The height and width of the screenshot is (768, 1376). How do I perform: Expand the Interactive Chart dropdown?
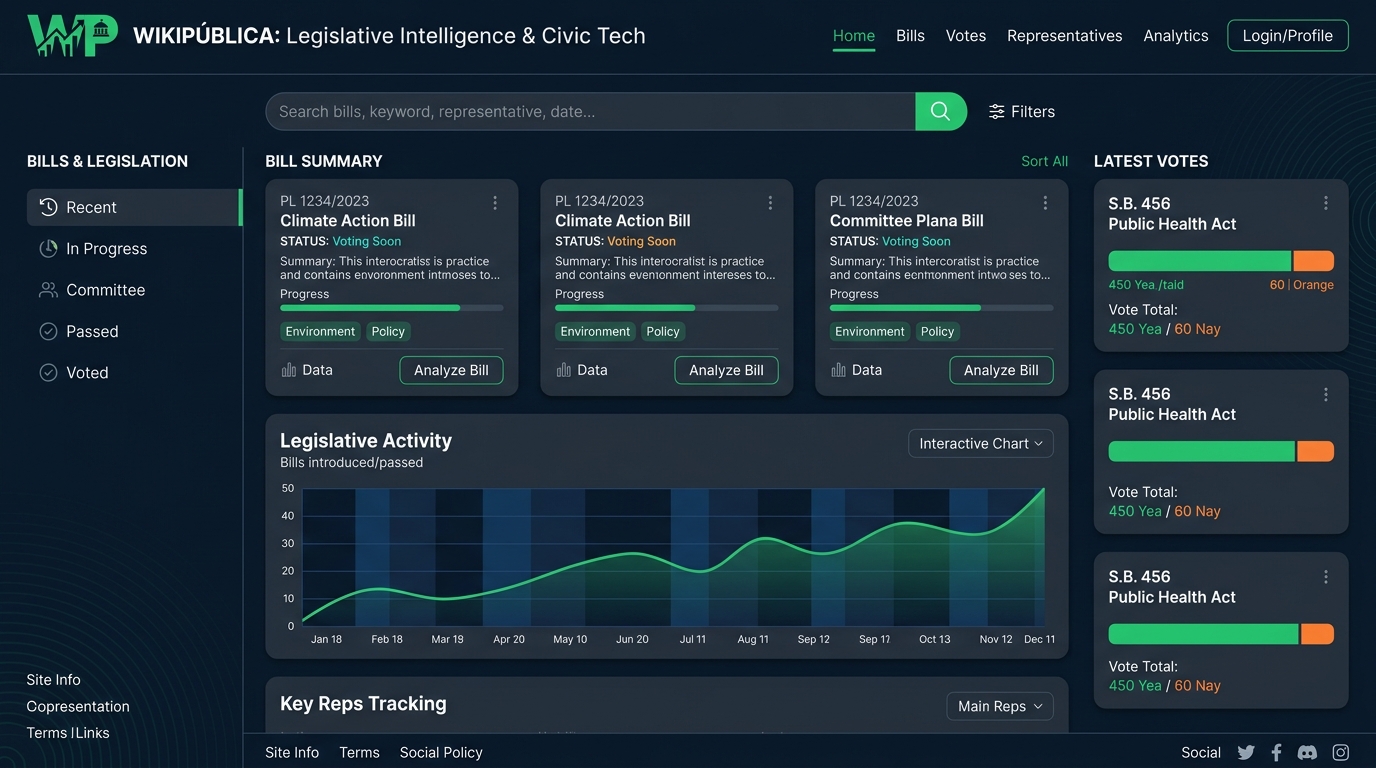981,443
